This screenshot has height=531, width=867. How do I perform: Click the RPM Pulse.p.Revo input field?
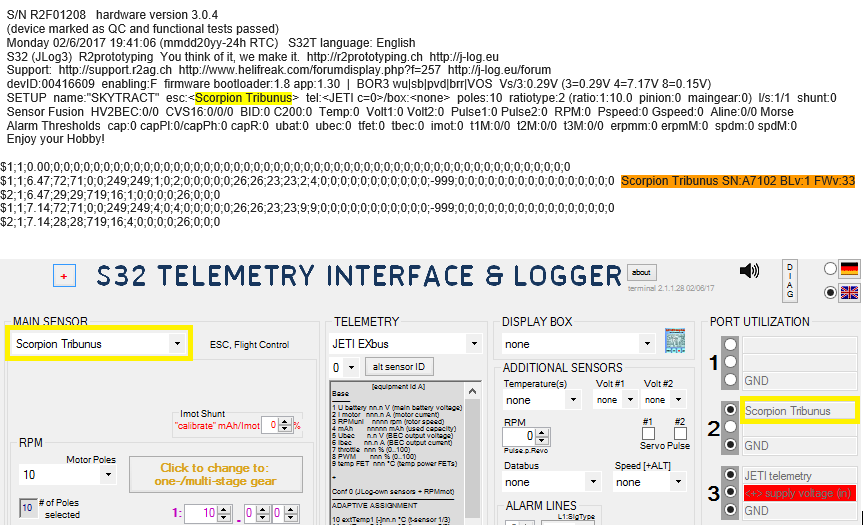coord(519,436)
